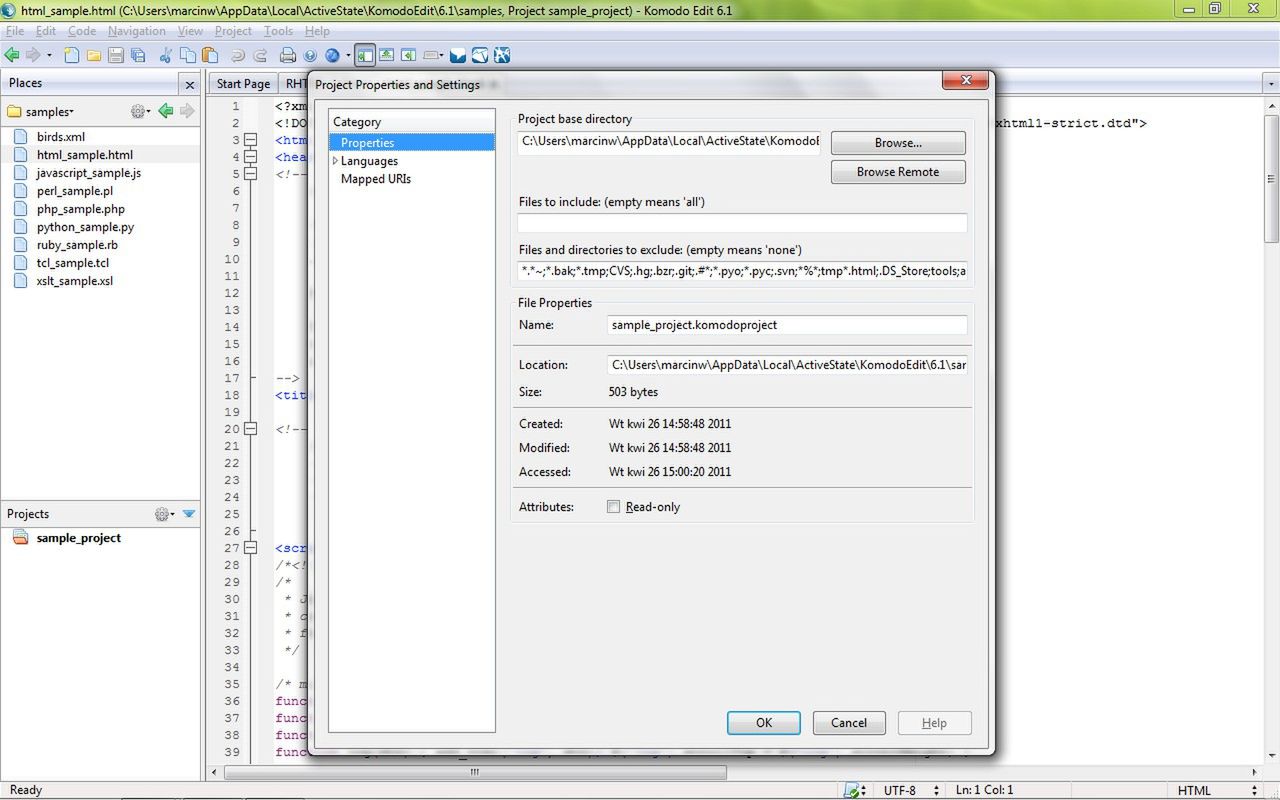Screen dimensions: 1280x800
Task: Open the Places gear options menu
Action: coord(140,111)
